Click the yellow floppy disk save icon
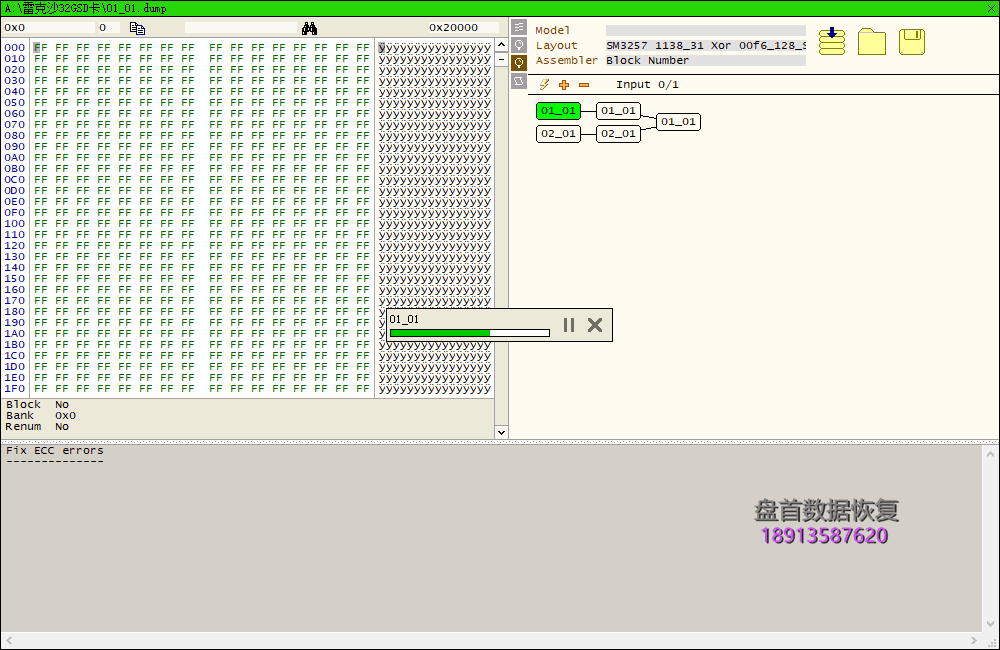1000x650 pixels. click(912, 41)
